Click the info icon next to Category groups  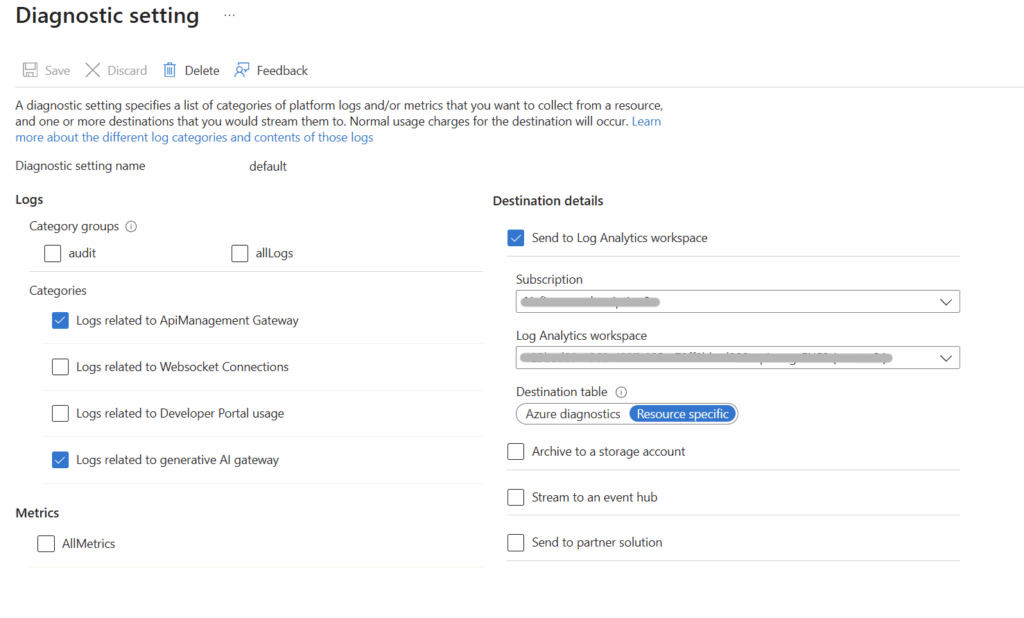(x=131, y=226)
